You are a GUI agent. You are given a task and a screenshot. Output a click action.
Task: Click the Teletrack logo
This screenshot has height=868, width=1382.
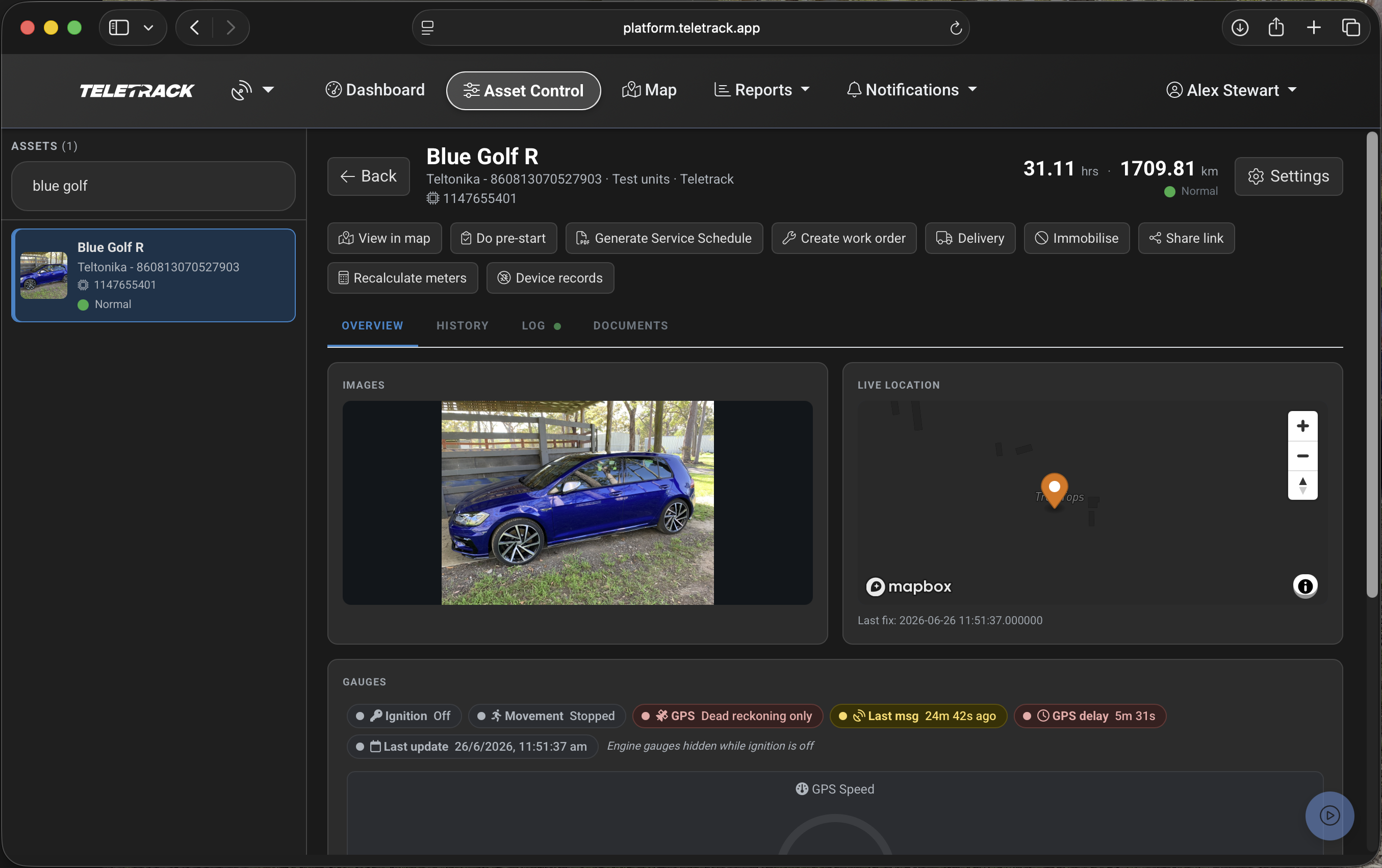click(137, 91)
